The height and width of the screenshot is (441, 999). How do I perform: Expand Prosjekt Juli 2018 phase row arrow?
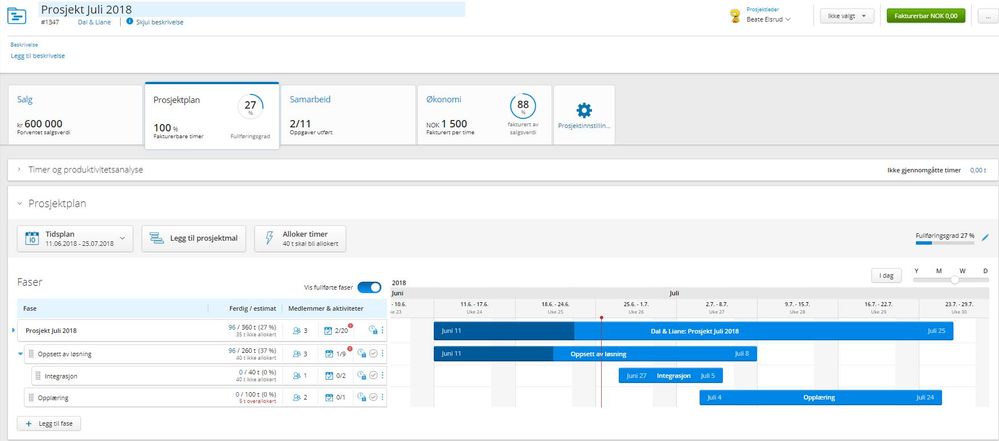pyautogui.click(x=14, y=330)
